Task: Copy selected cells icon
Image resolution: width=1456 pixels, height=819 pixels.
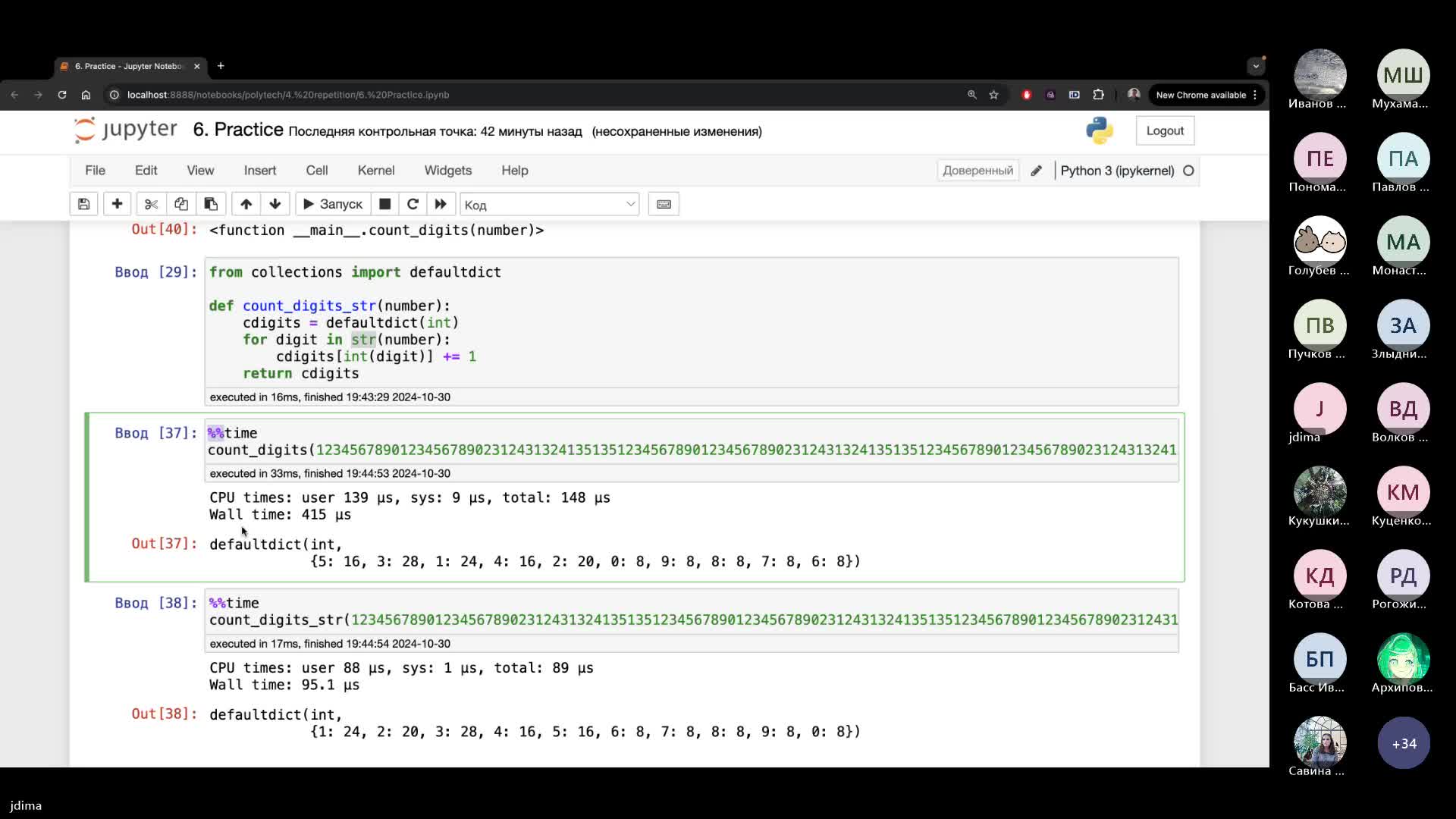Action: [x=180, y=204]
